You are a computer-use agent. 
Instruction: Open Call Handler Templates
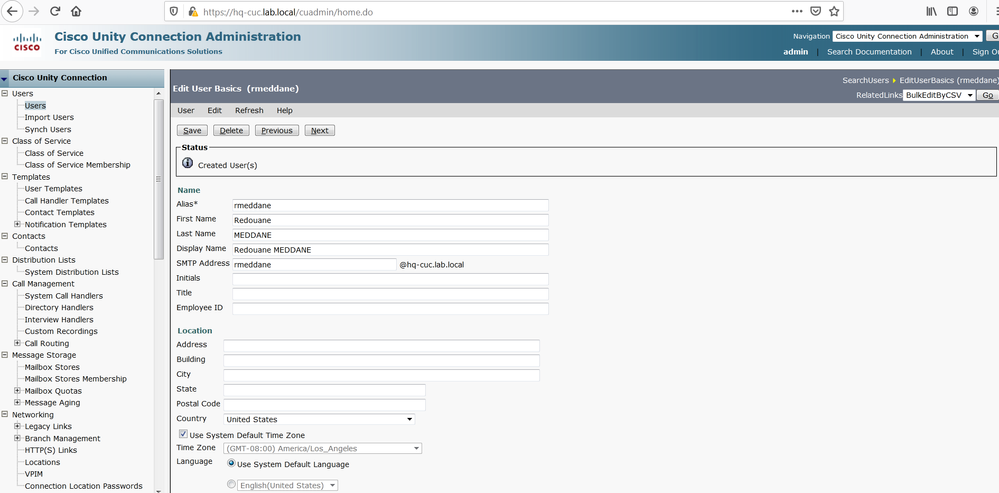point(66,201)
